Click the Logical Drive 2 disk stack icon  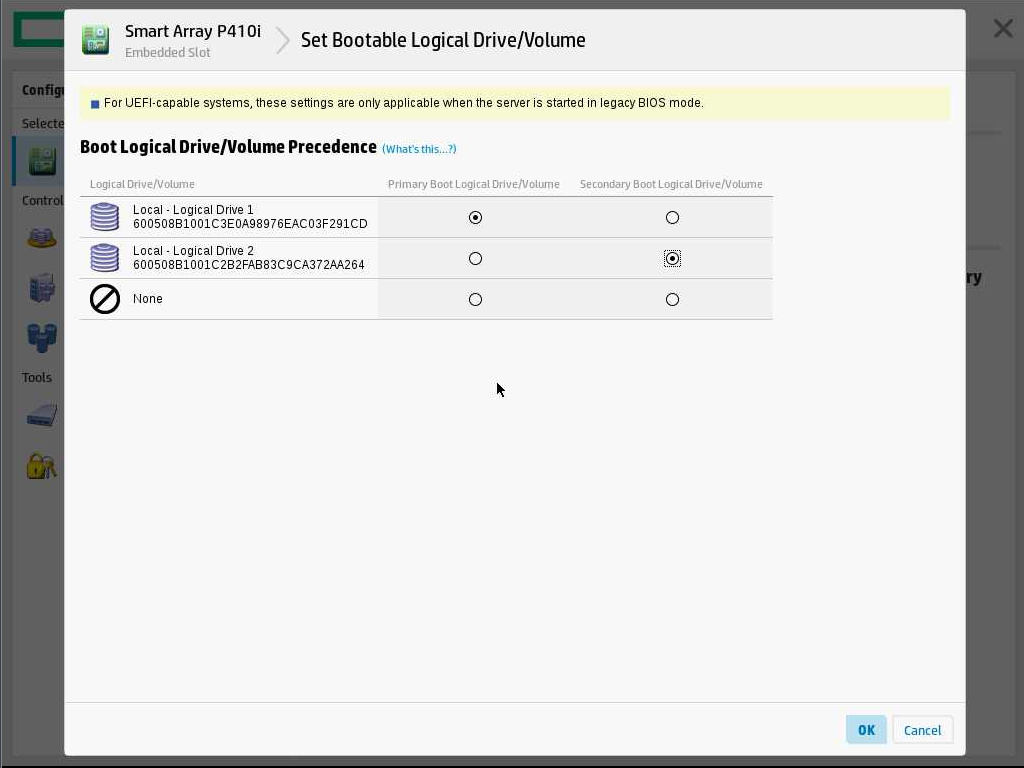pyautogui.click(x=104, y=258)
